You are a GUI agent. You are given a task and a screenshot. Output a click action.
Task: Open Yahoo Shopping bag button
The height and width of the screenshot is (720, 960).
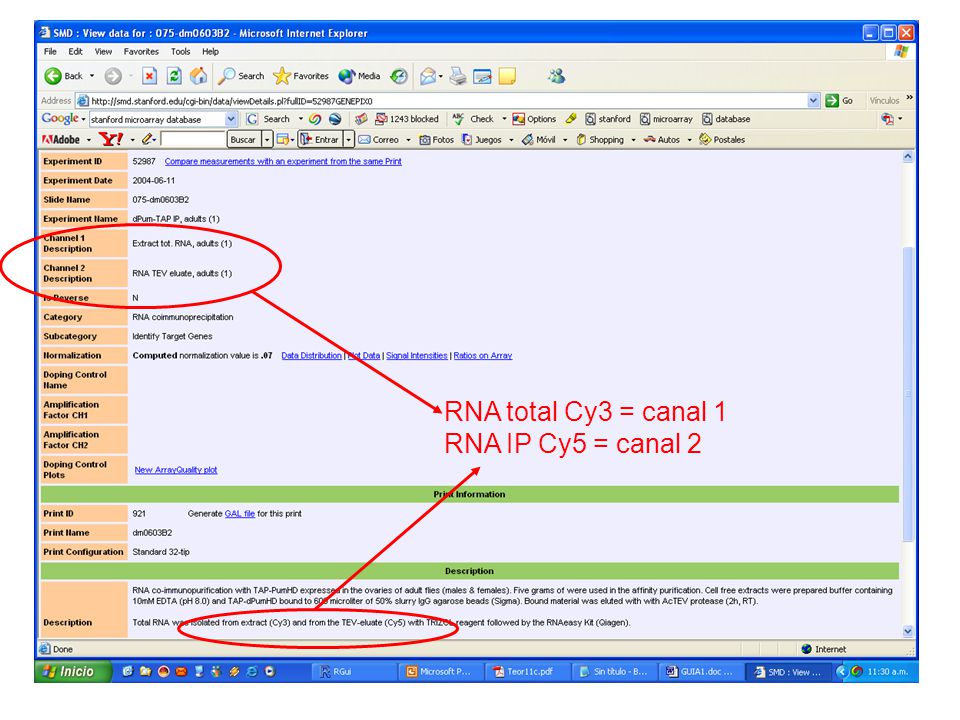click(600, 140)
